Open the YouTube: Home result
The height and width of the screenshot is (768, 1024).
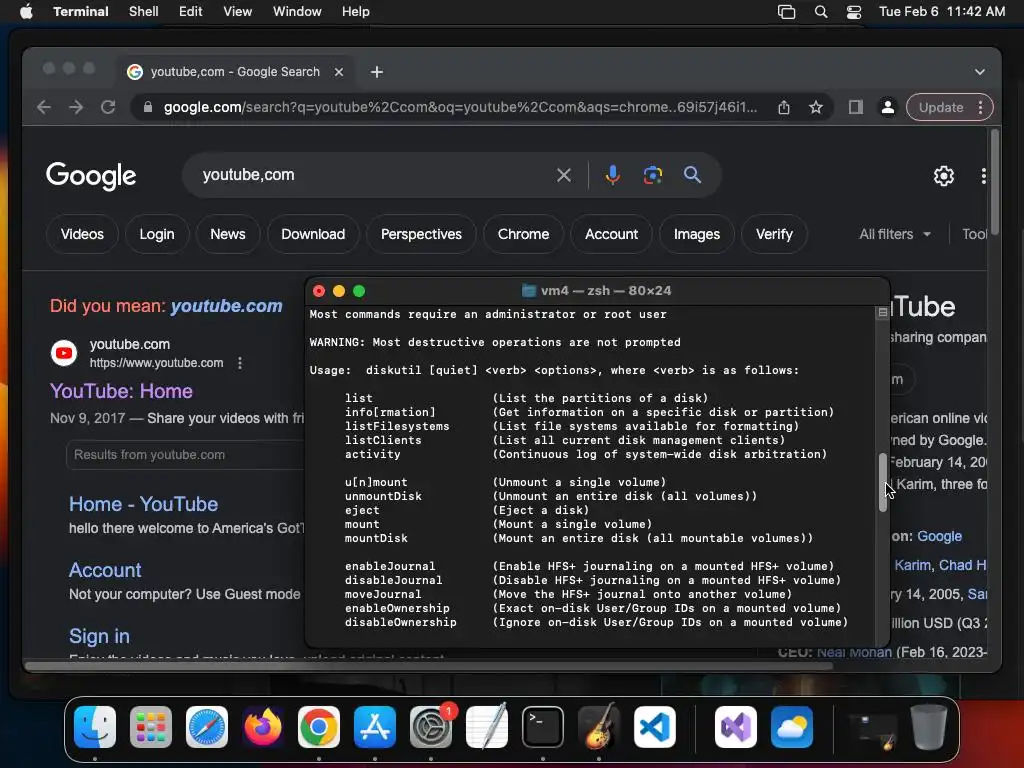(121, 391)
